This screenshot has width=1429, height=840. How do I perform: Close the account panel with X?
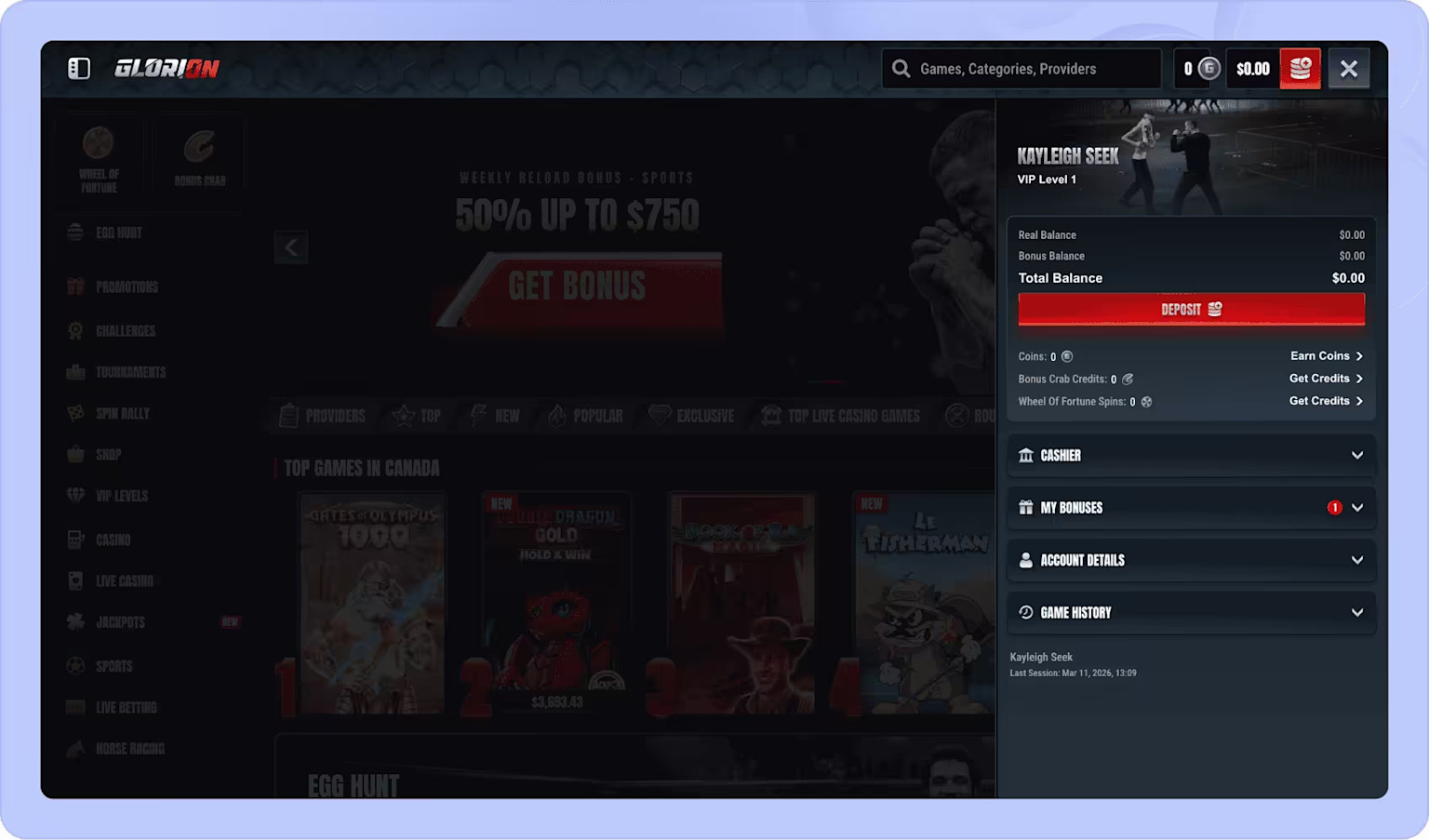[x=1349, y=69]
